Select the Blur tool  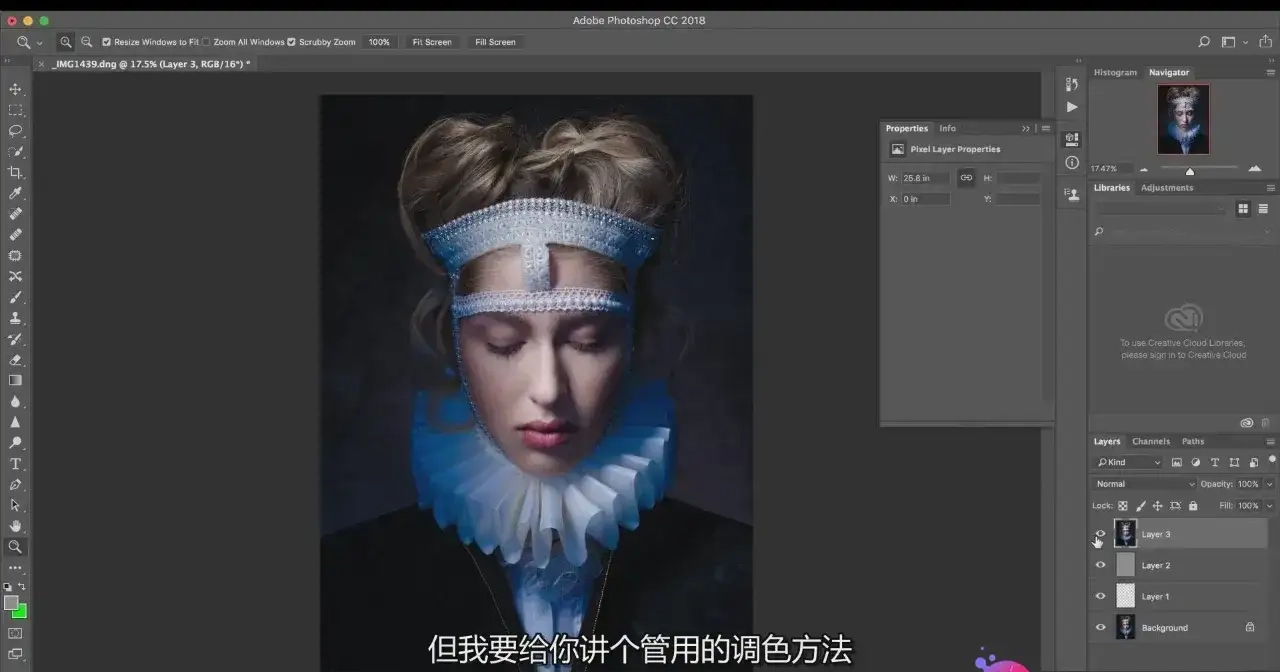coord(15,401)
